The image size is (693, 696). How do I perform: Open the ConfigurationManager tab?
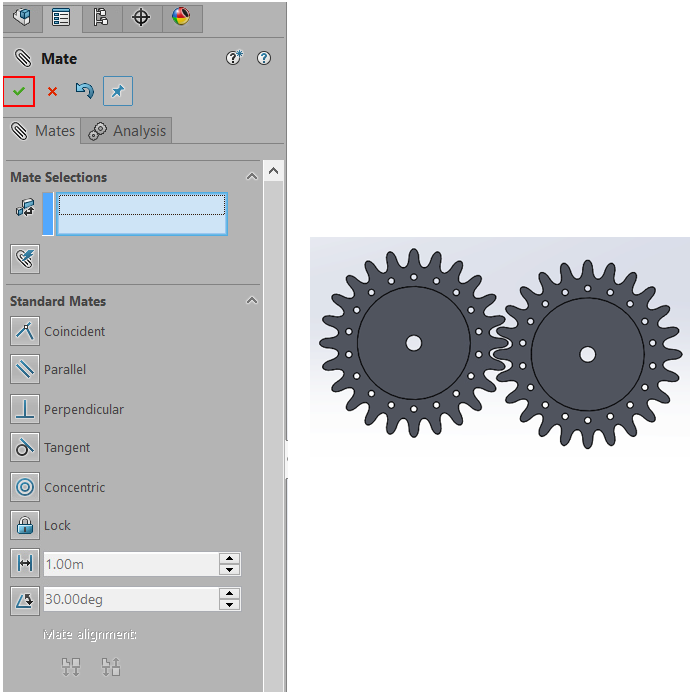point(101,18)
